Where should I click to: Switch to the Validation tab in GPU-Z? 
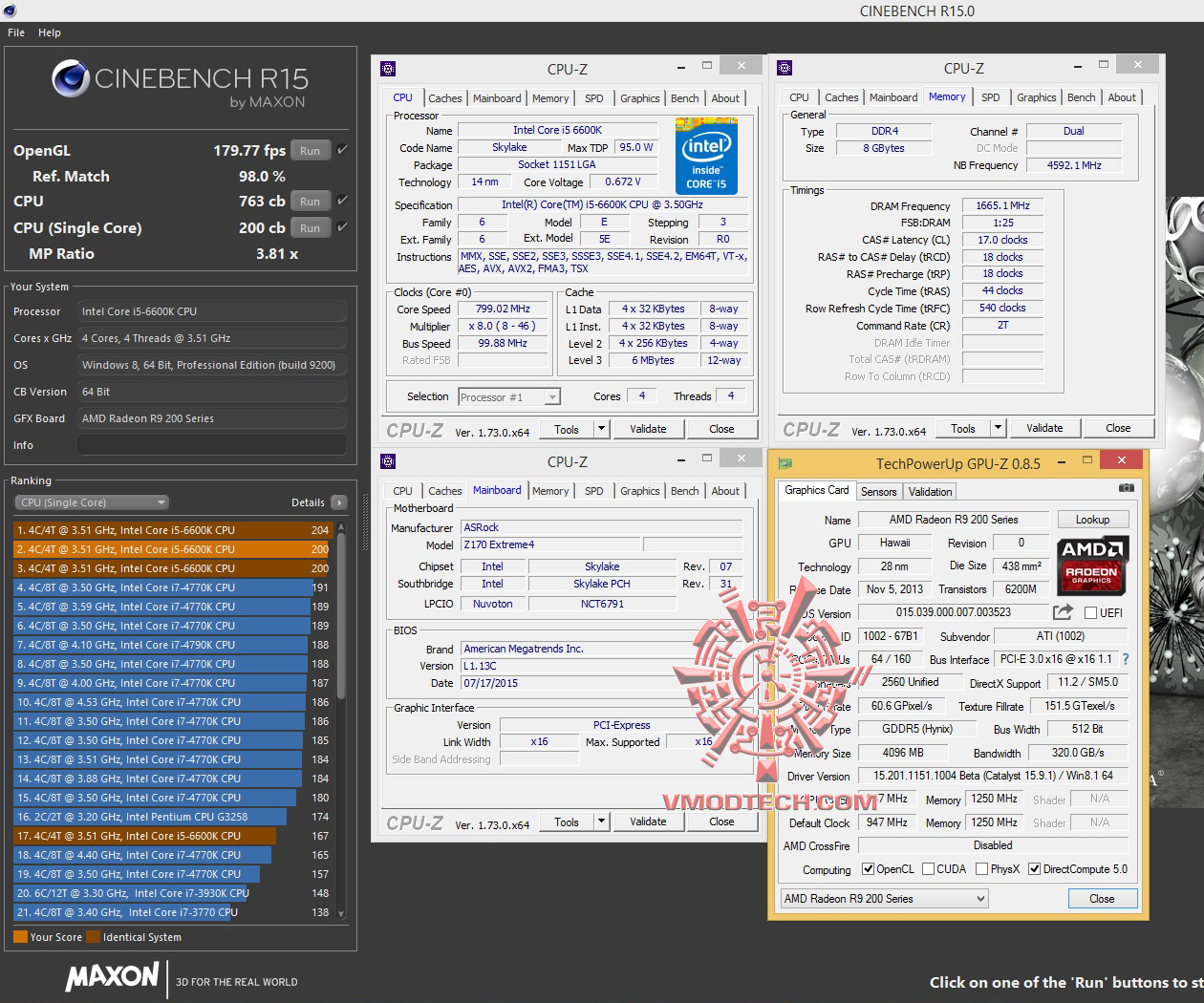(930, 492)
